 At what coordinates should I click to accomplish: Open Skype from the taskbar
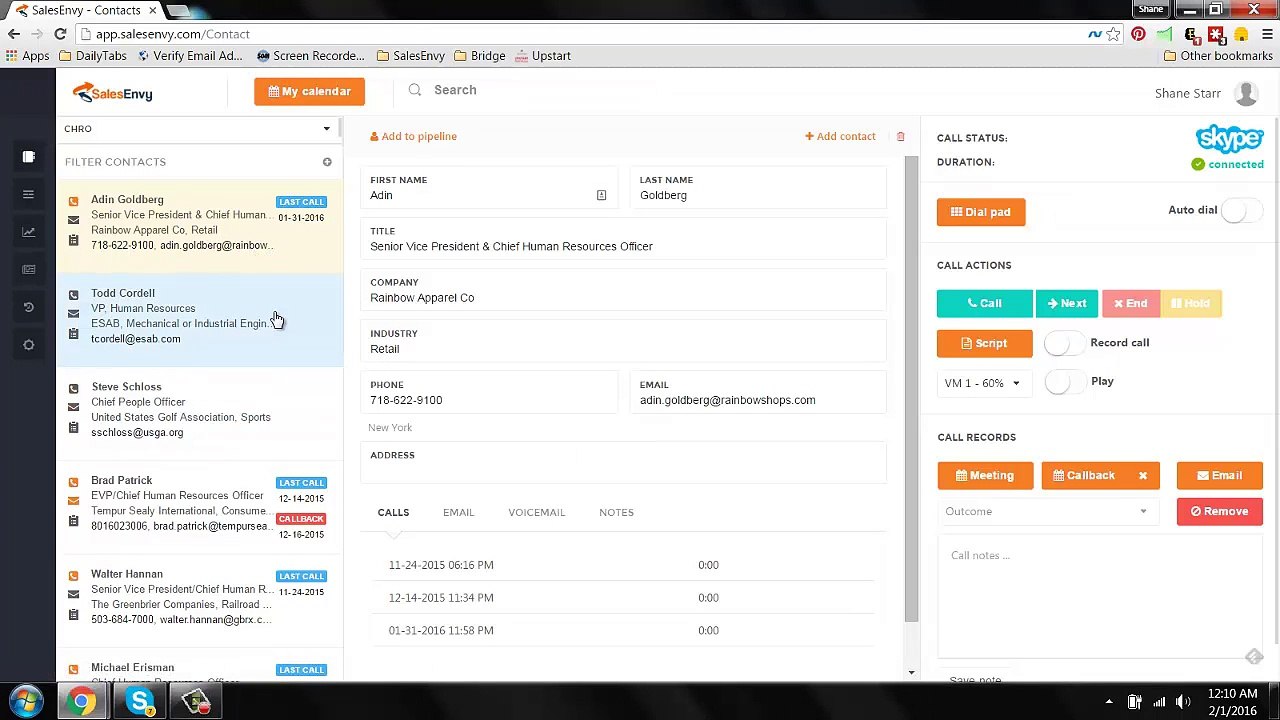pyautogui.click(x=140, y=702)
